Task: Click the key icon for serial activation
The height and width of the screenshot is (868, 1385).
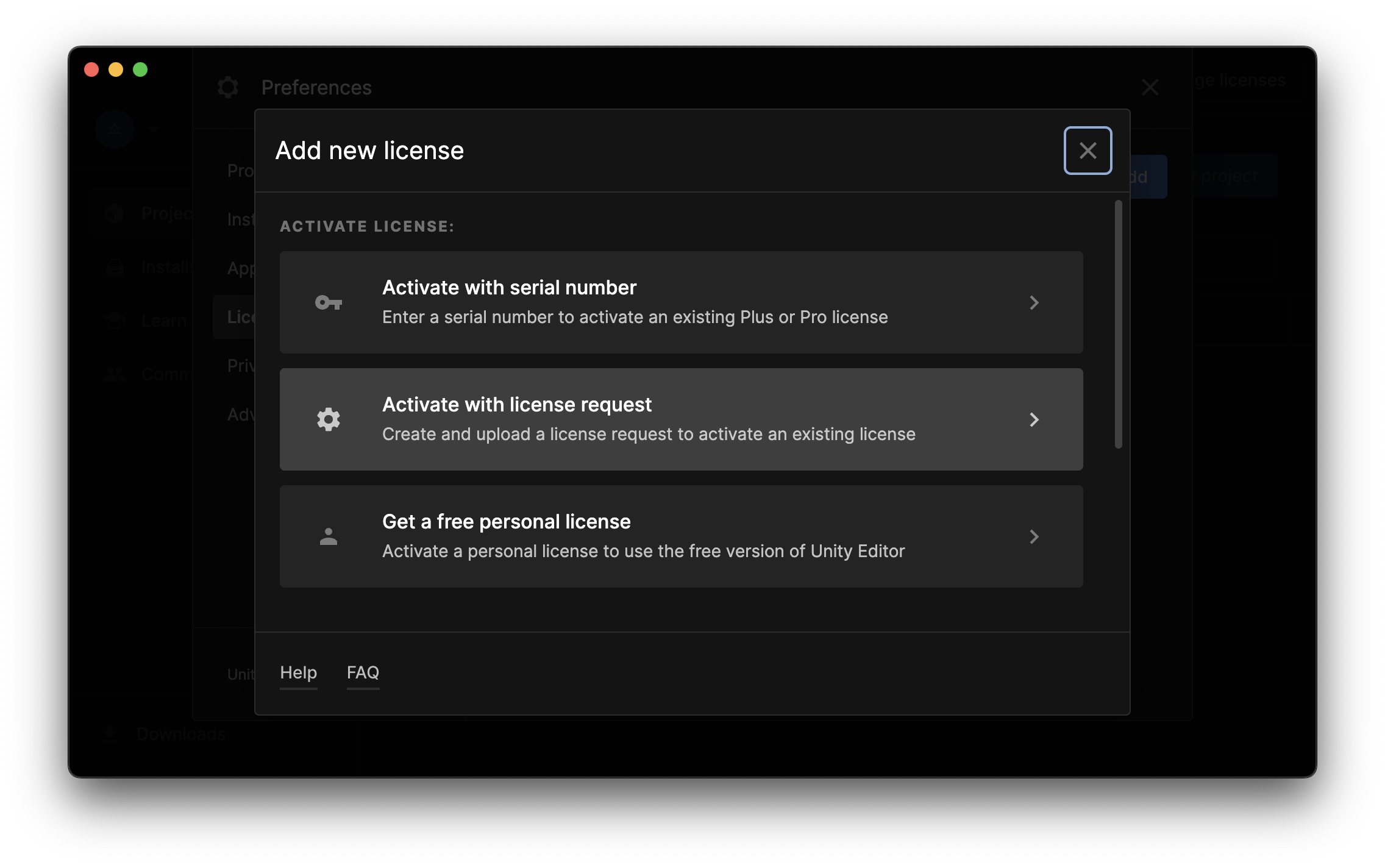Action: [x=328, y=302]
